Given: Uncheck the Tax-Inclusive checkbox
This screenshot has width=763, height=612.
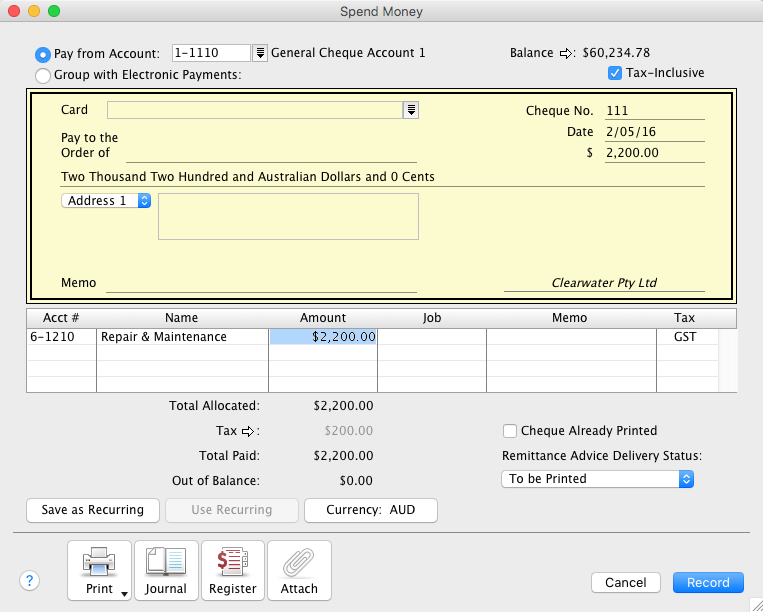Looking at the screenshot, I should (x=615, y=73).
